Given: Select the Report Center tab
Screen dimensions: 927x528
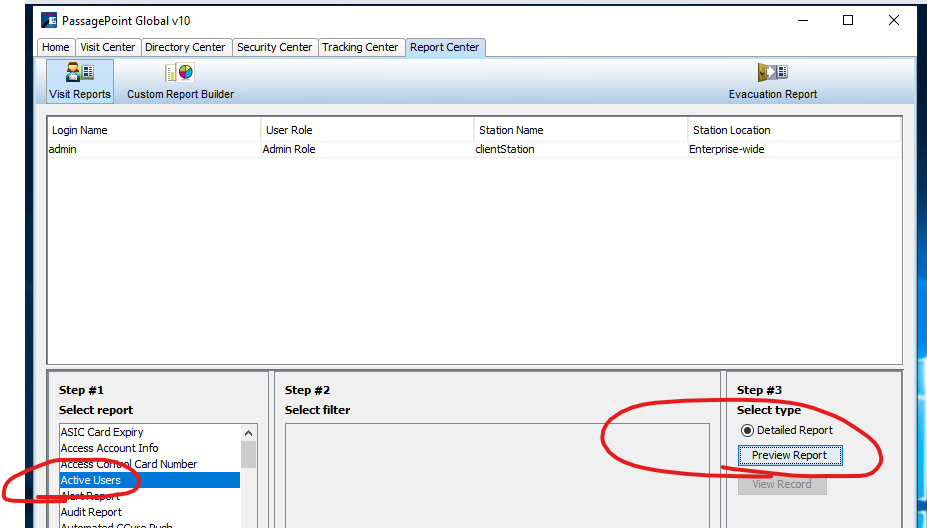Looking at the screenshot, I should coord(445,47).
